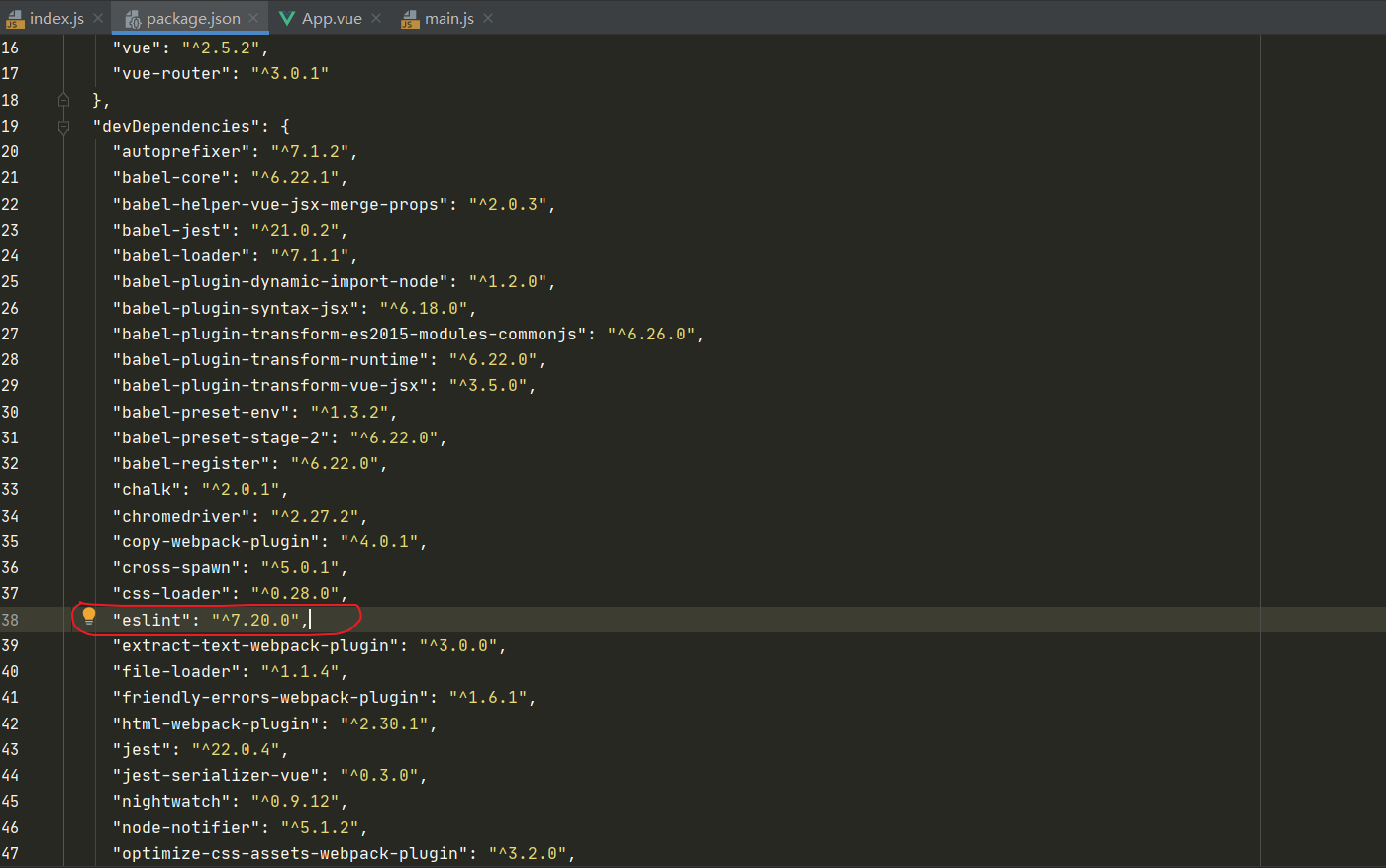Image resolution: width=1386 pixels, height=868 pixels.
Task: Click the "node-notifier" key
Action: (x=186, y=827)
